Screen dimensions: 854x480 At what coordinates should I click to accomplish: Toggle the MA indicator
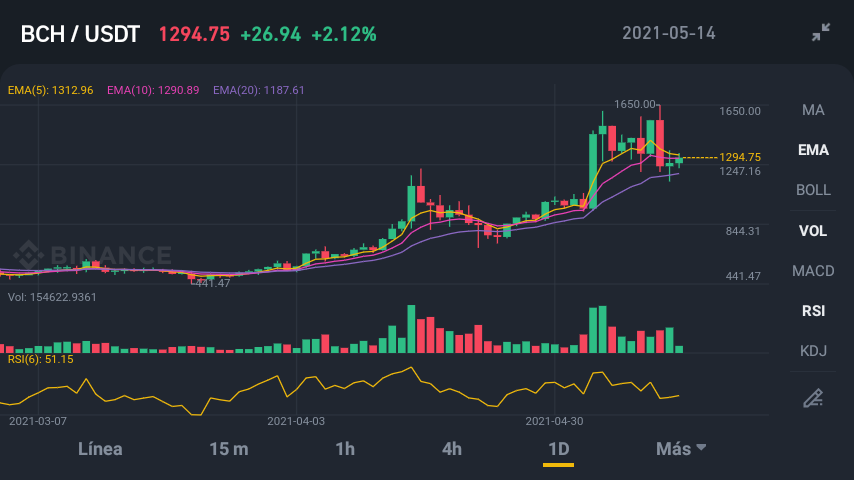point(813,110)
